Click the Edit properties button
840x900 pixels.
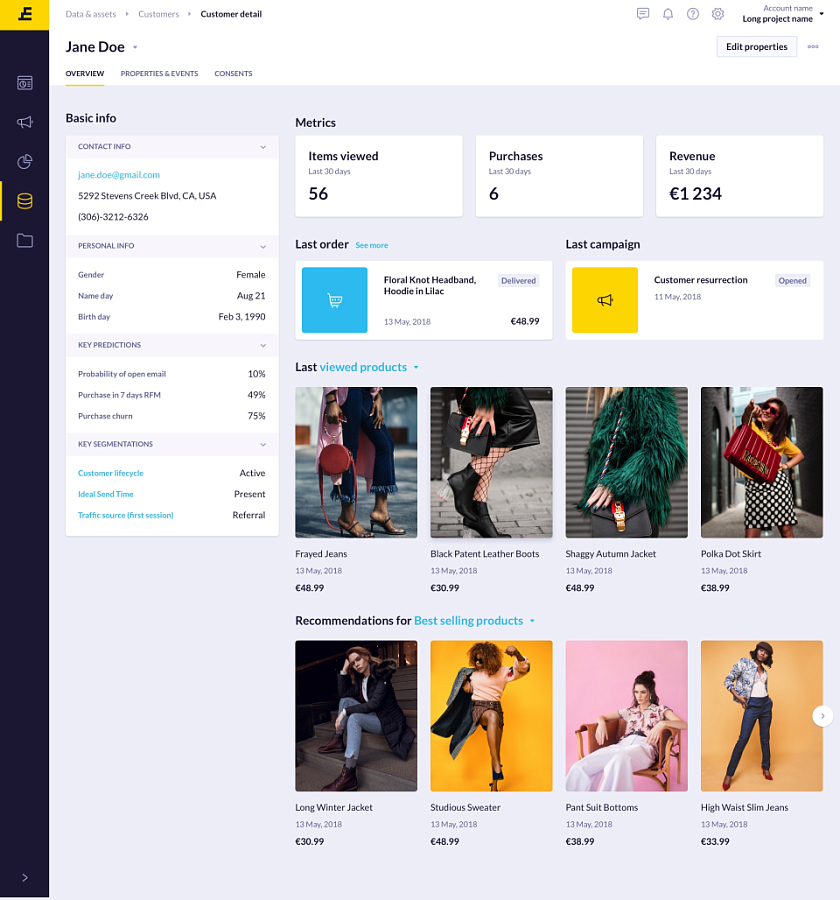tap(756, 46)
